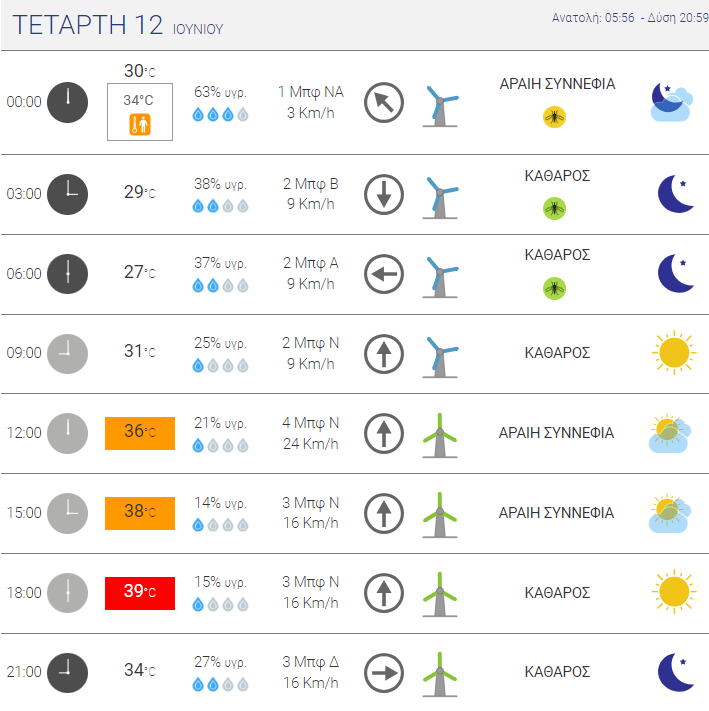Click the green wind turbine icon at 12:00
Image resolution: width=709 pixels, height=711 pixels.
click(x=440, y=435)
